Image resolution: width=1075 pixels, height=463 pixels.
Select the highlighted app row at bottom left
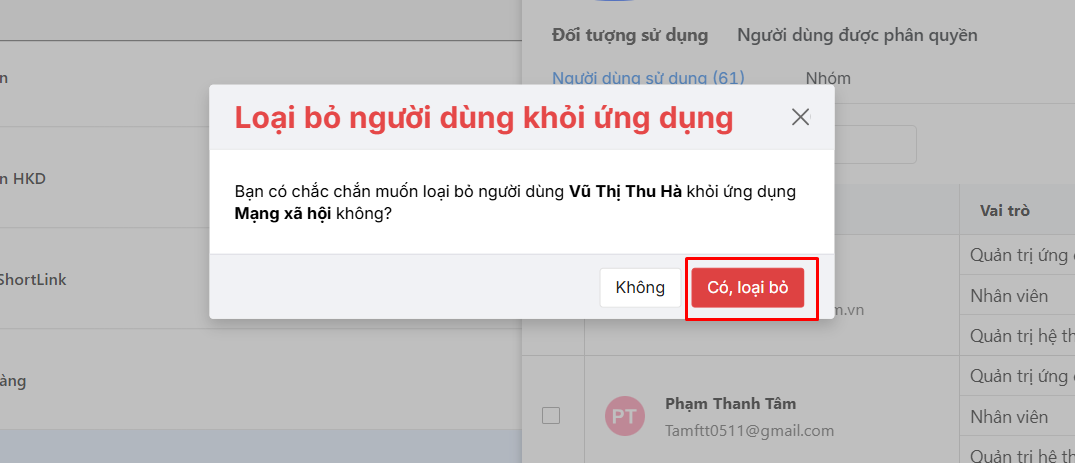pos(260,446)
